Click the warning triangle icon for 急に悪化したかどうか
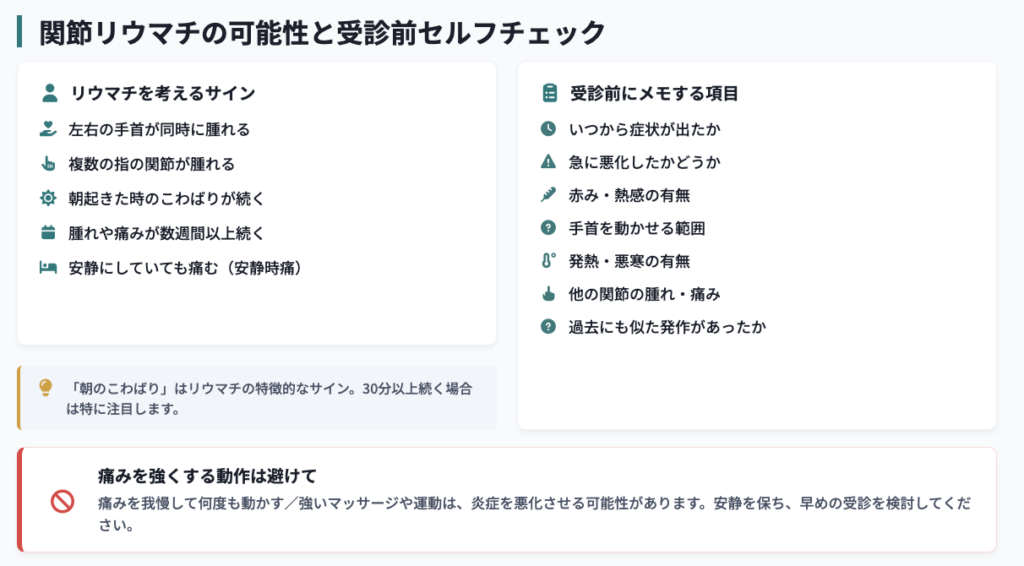This screenshot has height=566, width=1024. 549,162
